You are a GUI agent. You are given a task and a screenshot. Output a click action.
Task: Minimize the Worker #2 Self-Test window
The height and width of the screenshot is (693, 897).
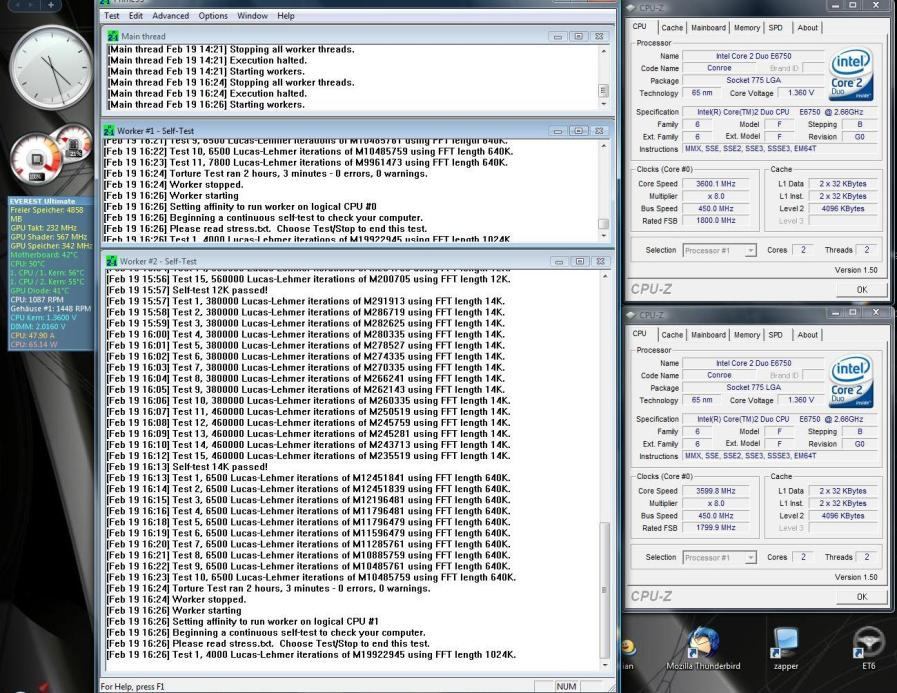point(559,262)
